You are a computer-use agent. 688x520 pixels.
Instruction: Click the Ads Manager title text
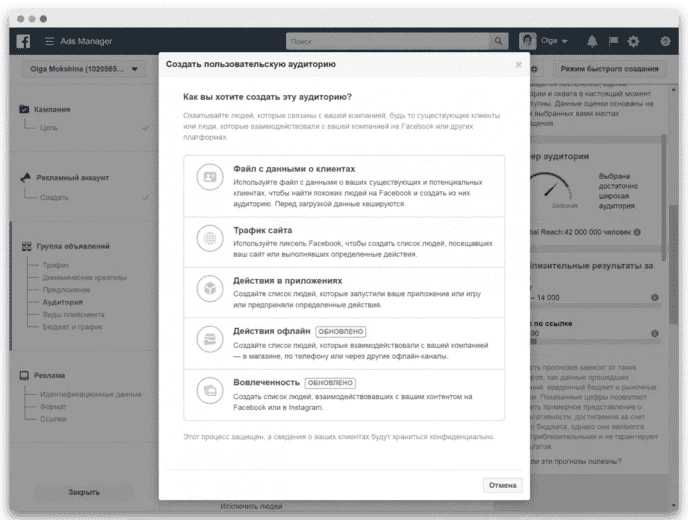click(x=86, y=41)
